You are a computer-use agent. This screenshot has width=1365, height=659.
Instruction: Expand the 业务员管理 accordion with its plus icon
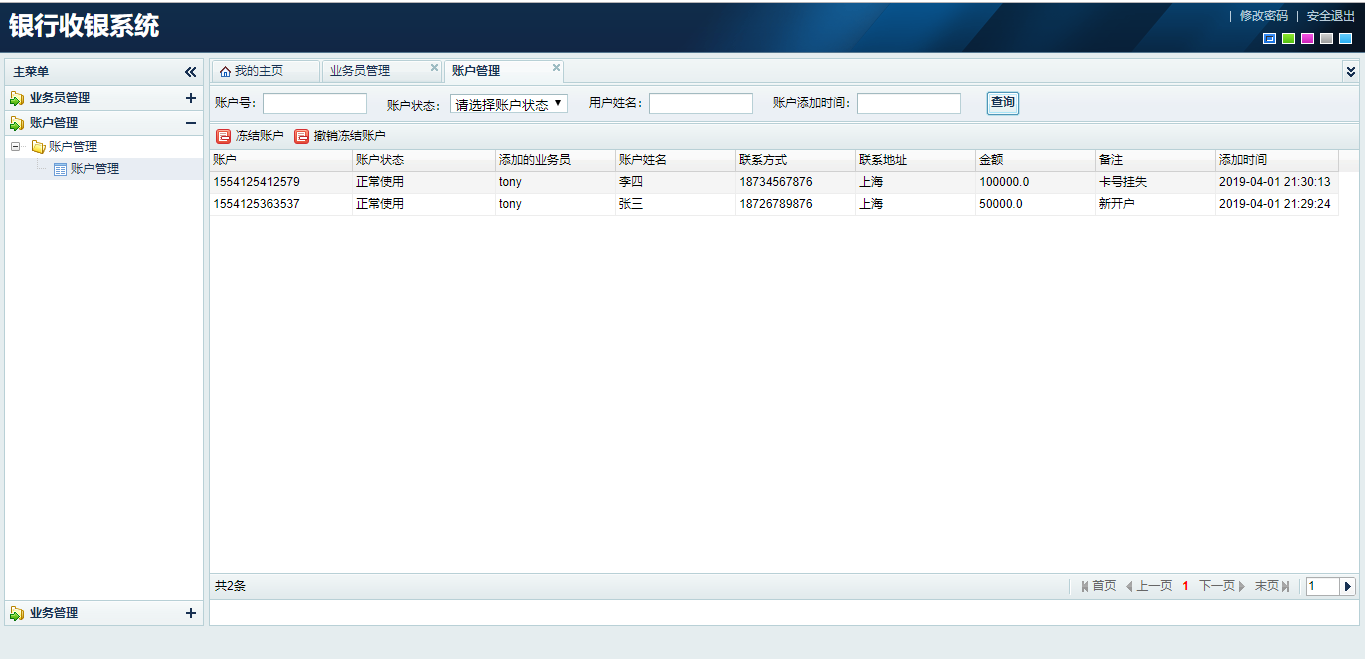point(190,98)
